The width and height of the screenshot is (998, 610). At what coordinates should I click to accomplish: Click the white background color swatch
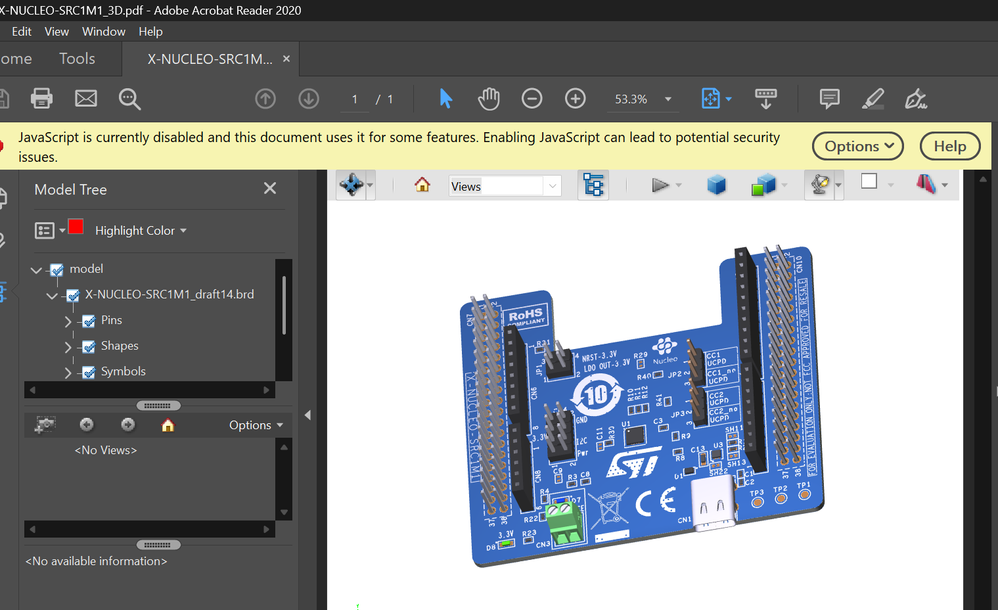pyautogui.click(x=869, y=181)
